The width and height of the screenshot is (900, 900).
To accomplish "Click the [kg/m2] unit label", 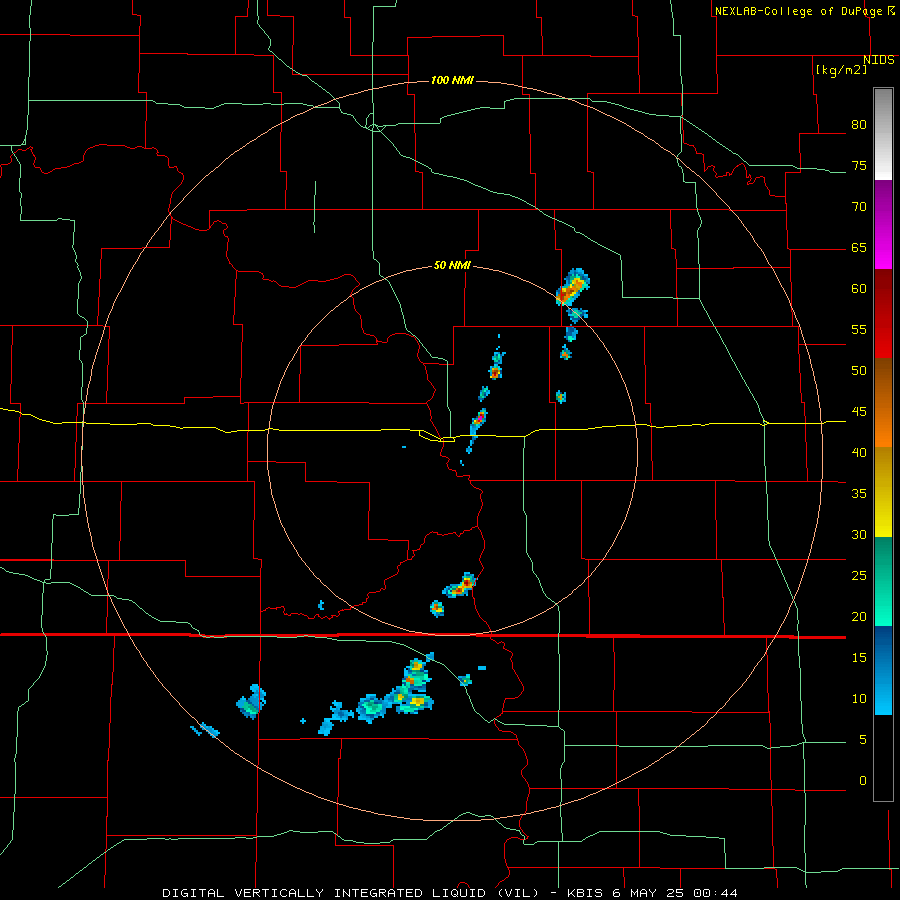I will tap(841, 70).
